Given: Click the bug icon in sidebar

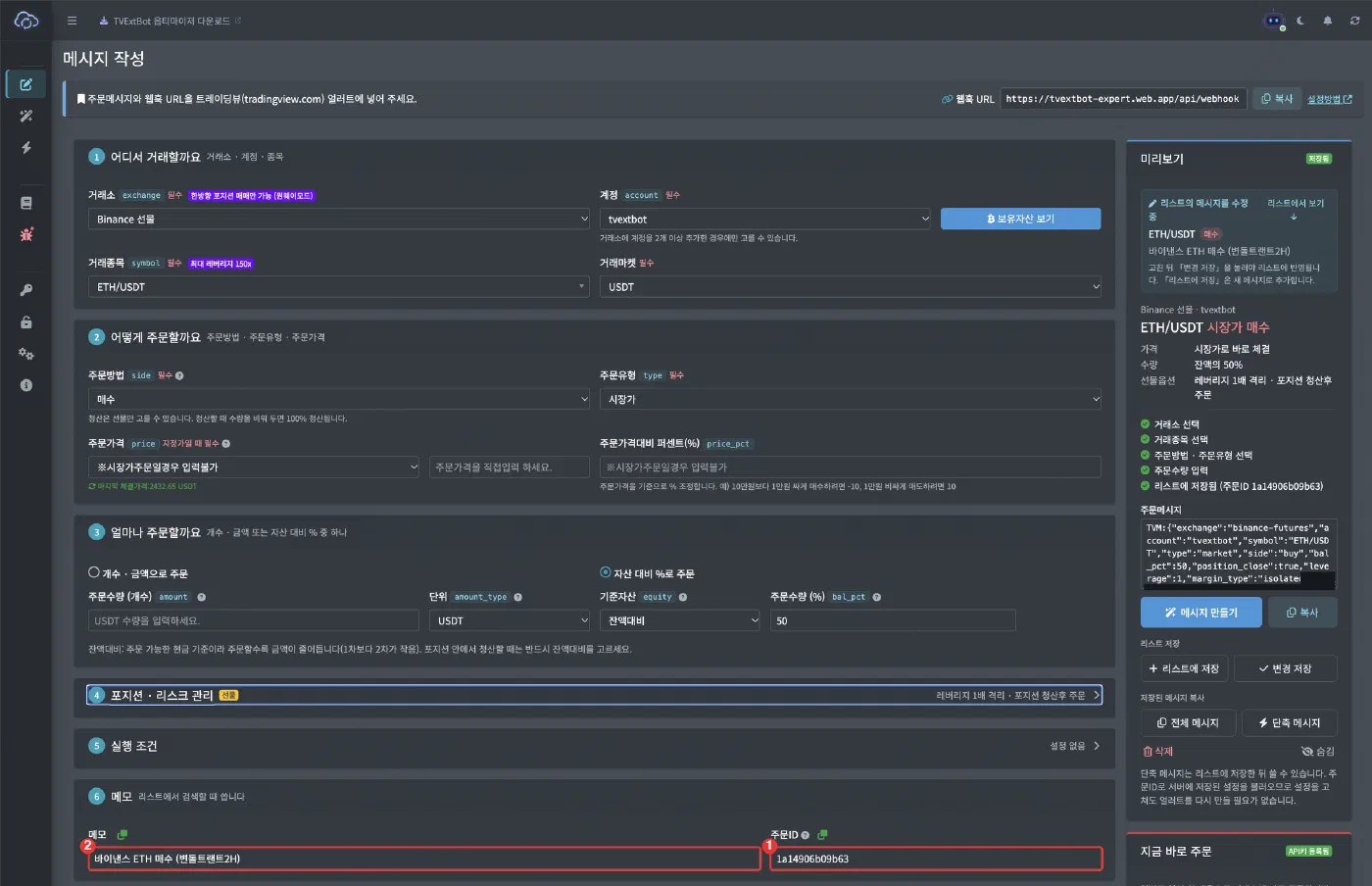Looking at the screenshot, I should (26, 234).
